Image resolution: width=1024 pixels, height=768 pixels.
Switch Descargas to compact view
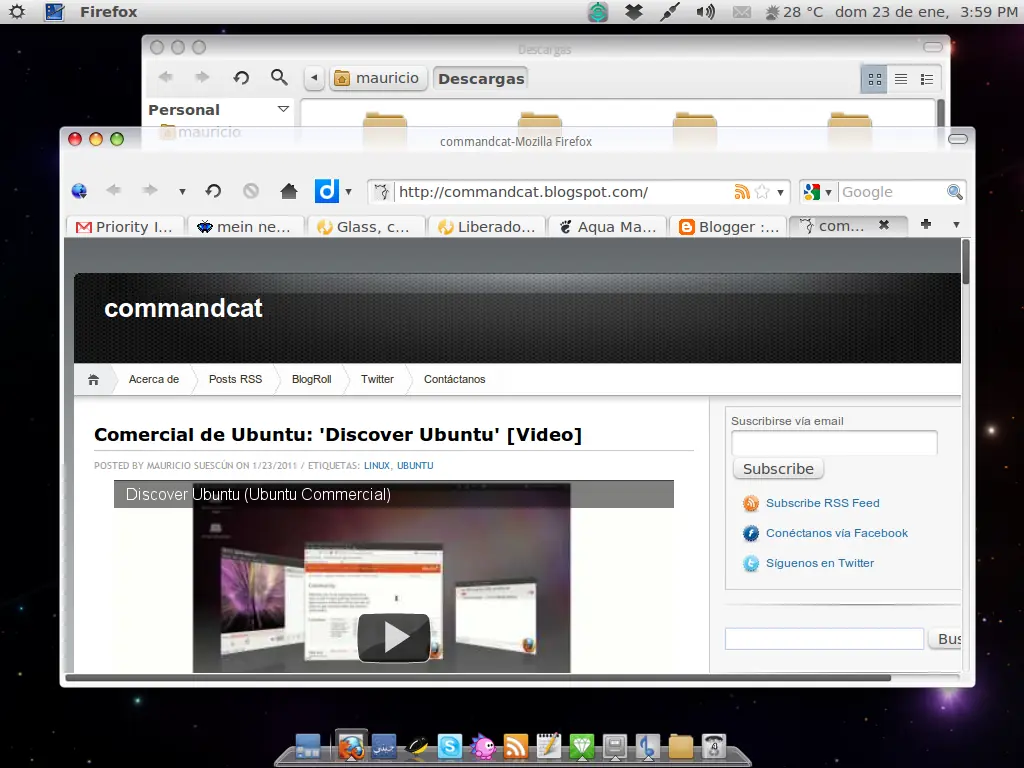click(927, 79)
